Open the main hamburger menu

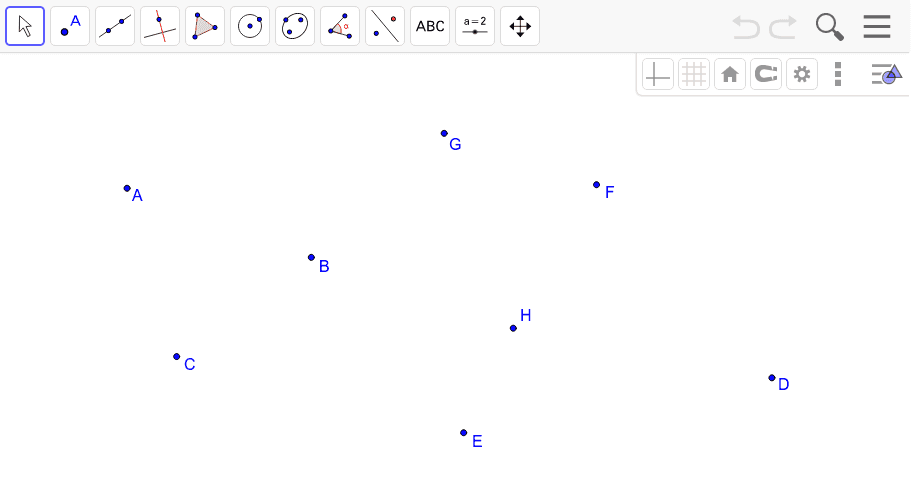[877, 27]
